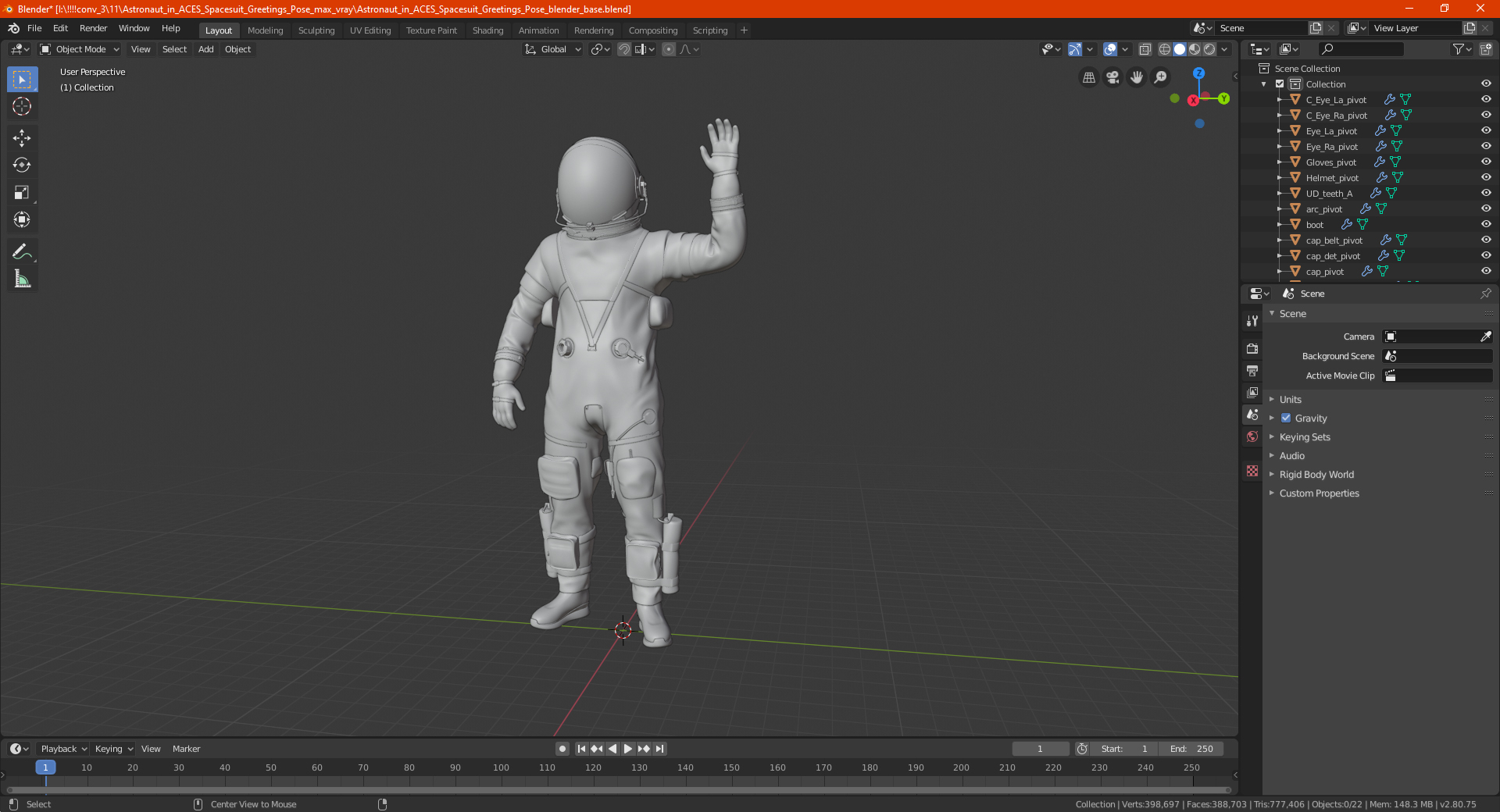1500x812 pixels.
Task: Switch to material preview shading
Action: [x=1195, y=49]
